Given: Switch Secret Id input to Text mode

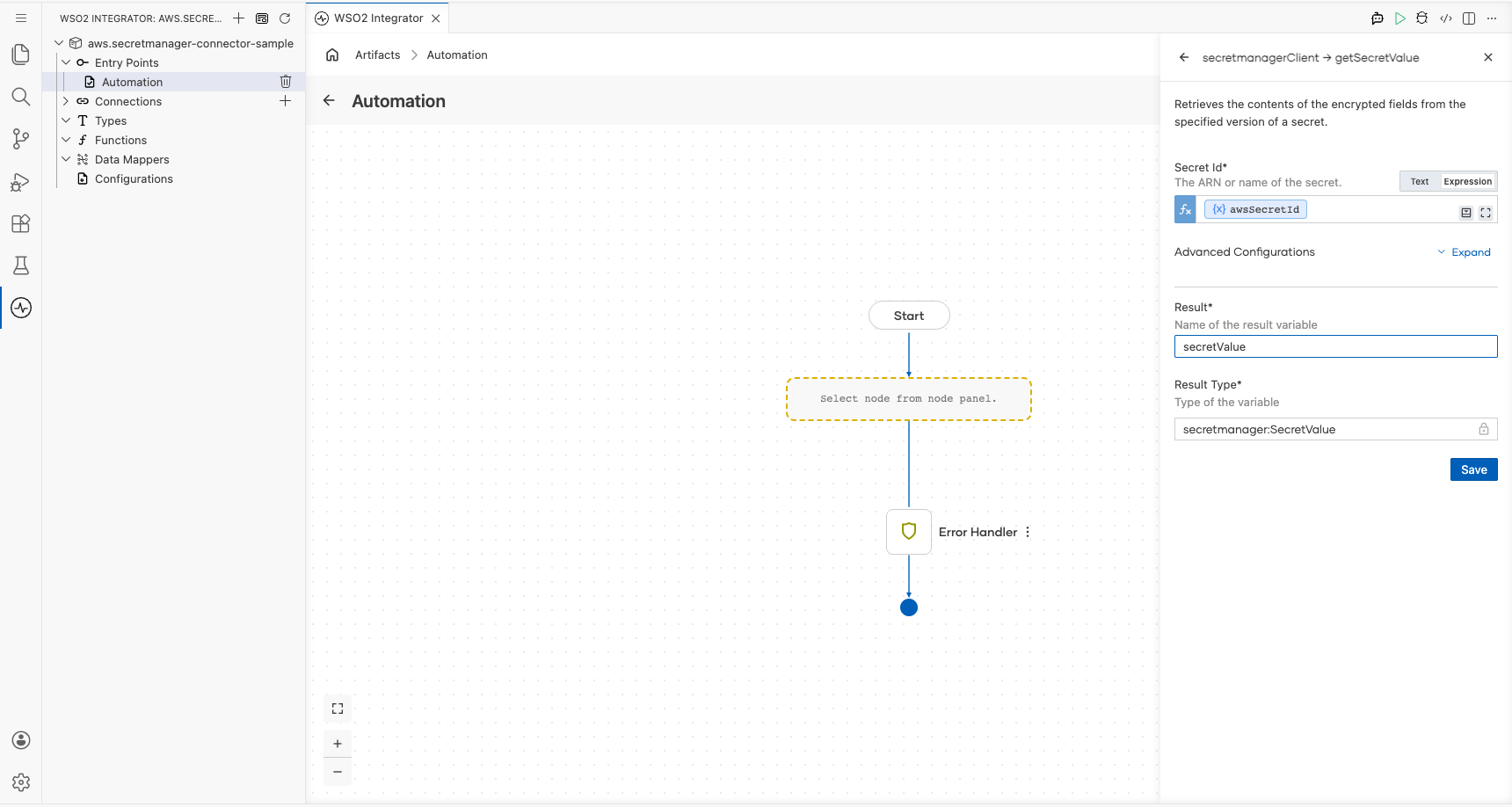Looking at the screenshot, I should (1420, 181).
